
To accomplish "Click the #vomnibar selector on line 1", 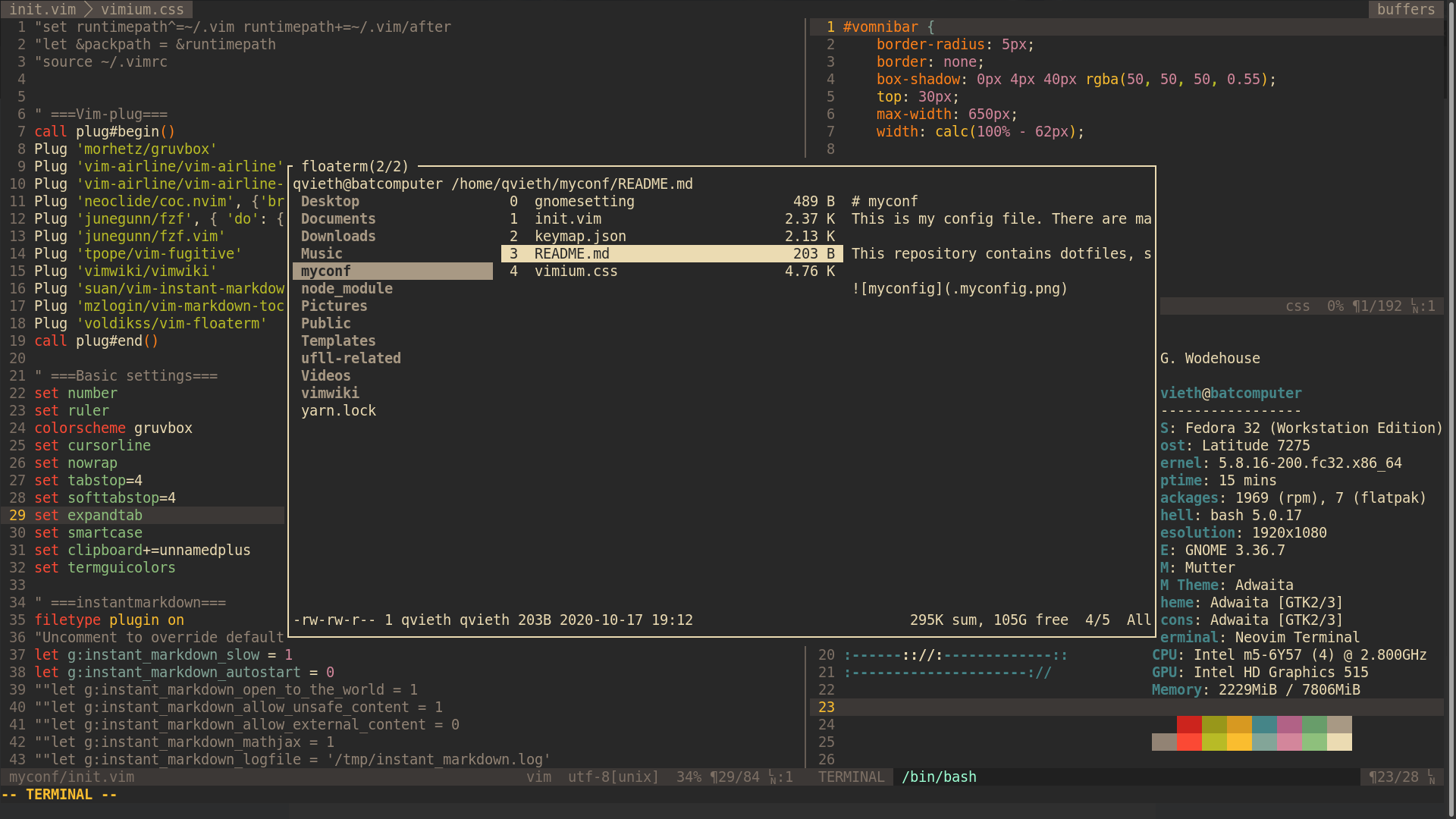I will [x=880, y=27].
